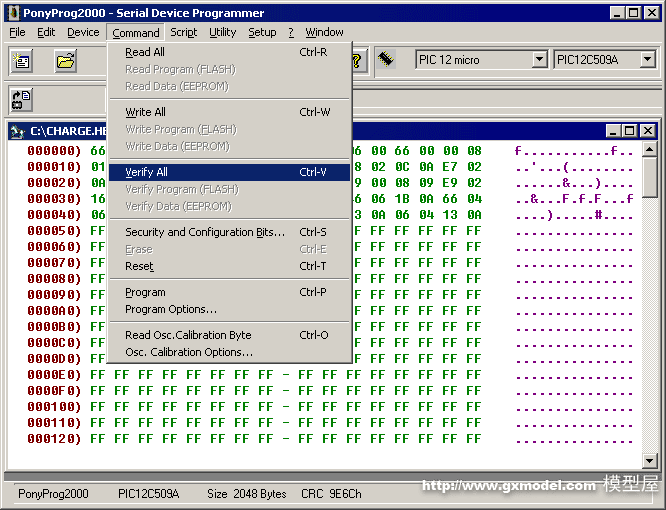Maximize the CHARGE.HEX child window
Viewport: 666px width, 510px height.
coord(629,131)
